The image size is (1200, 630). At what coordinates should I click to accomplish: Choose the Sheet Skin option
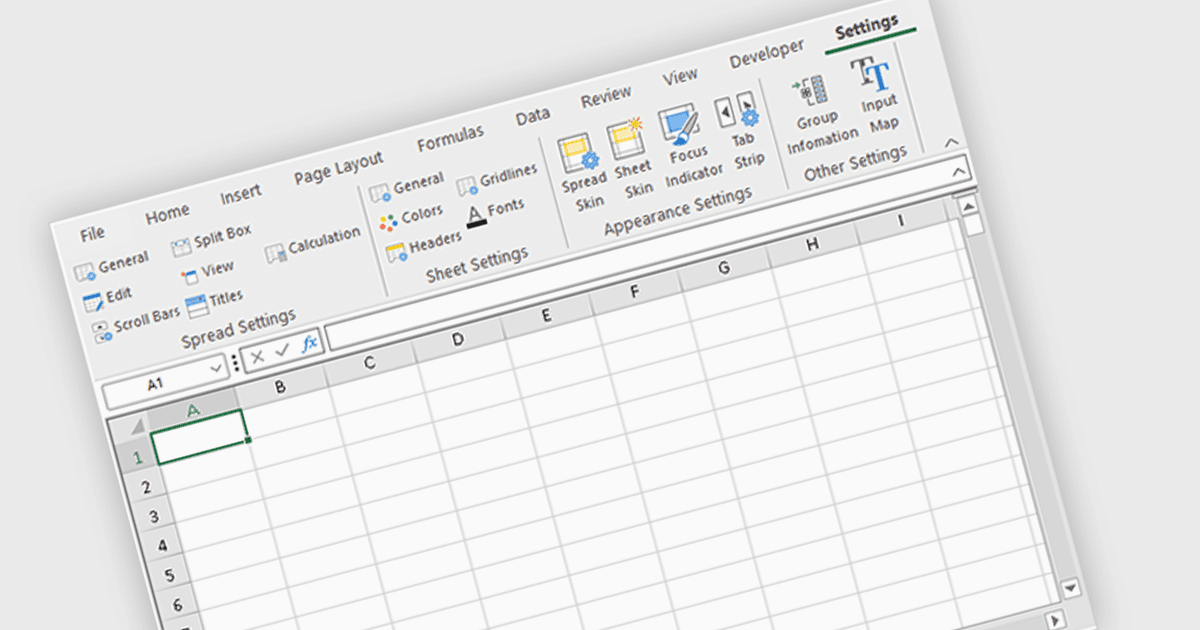[x=632, y=157]
